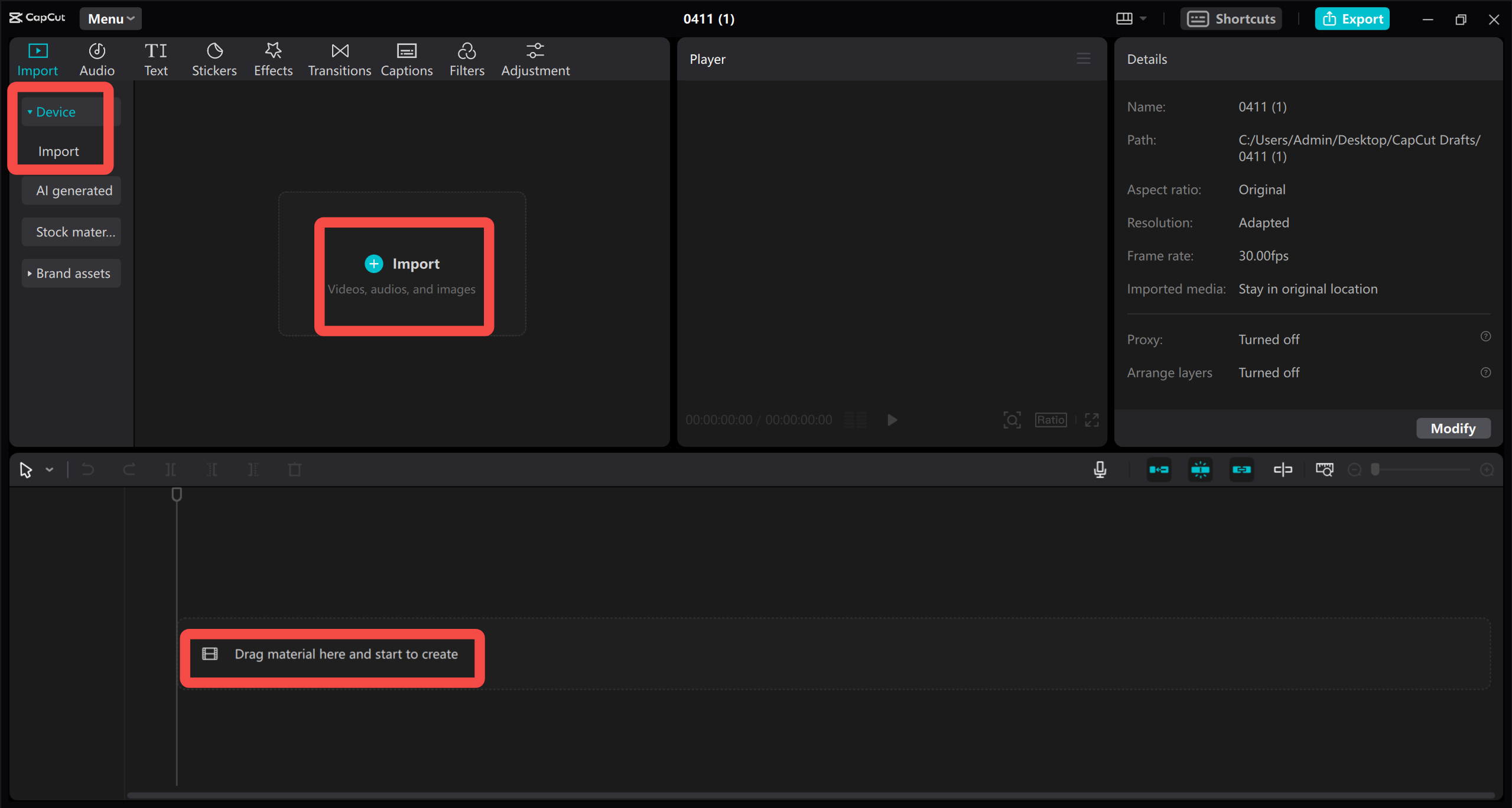
Task: Expand the Brand assets section
Action: point(71,273)
